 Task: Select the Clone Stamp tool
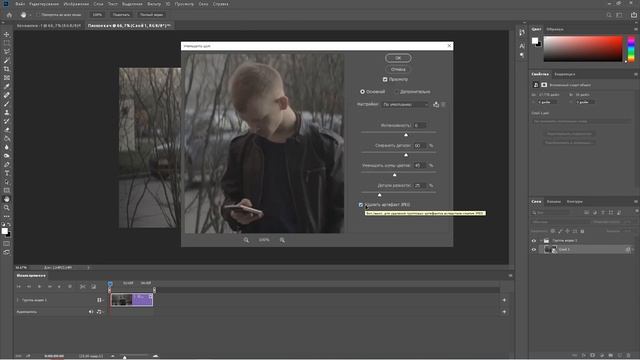point(7,112)
